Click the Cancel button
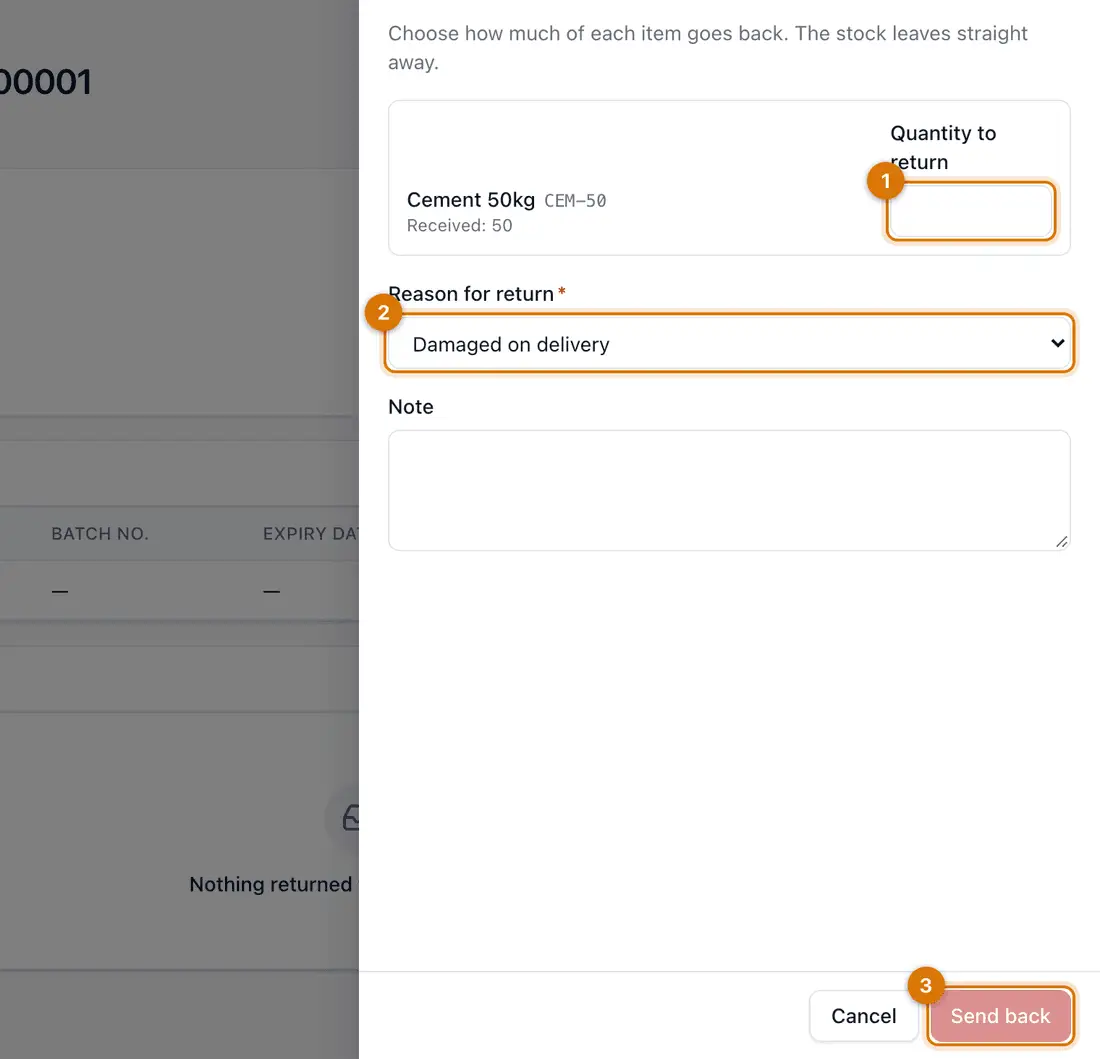 [864, 1016]
